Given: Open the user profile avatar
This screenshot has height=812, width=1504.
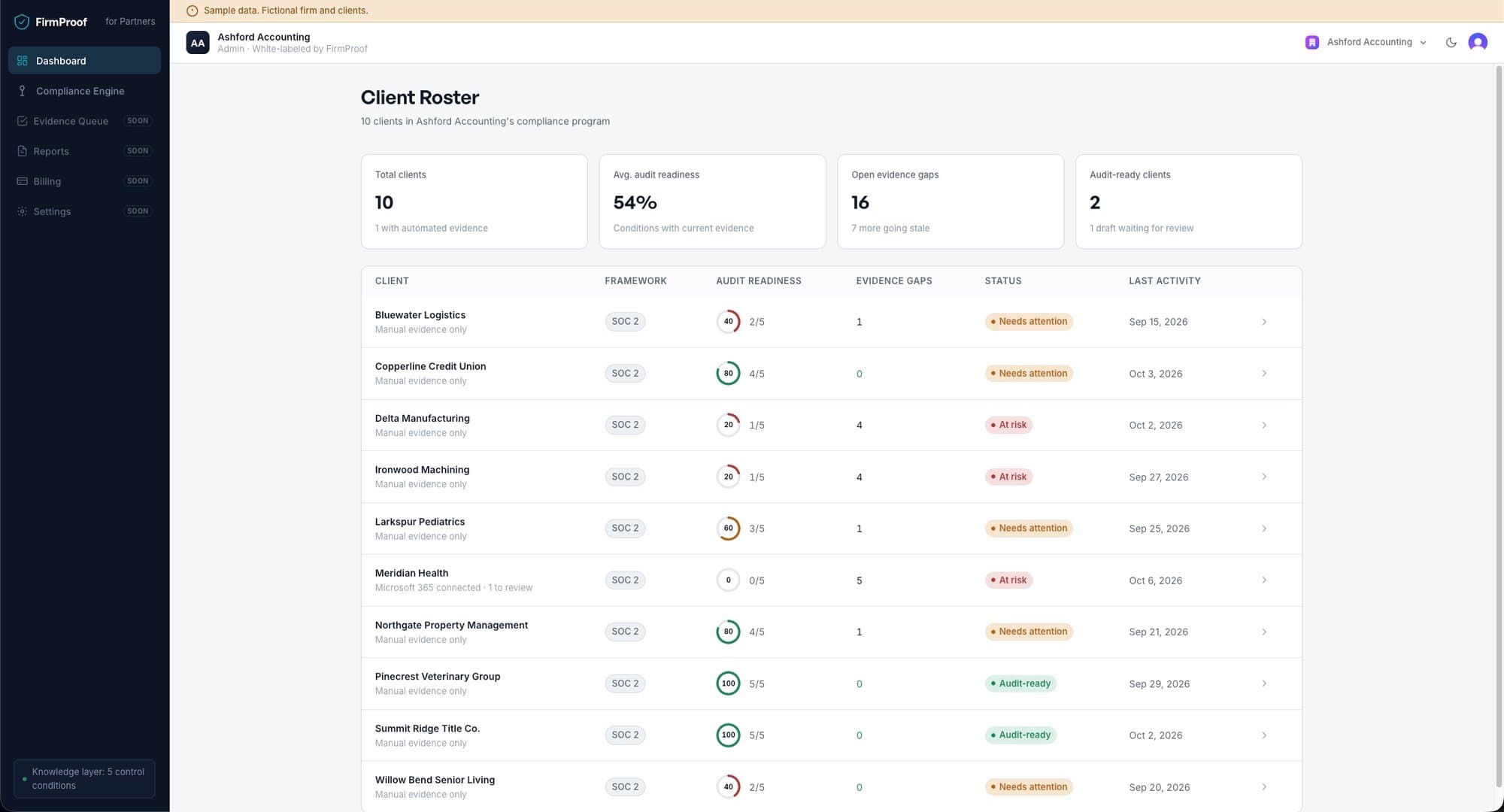Looking at the screenshot, I should tap(1478, 42).
